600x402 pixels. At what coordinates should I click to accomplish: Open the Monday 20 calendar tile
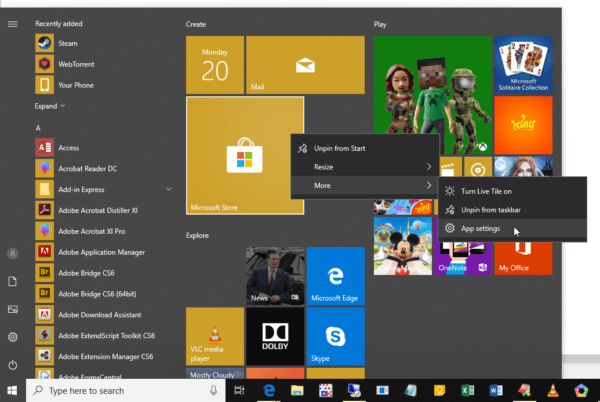pos(215,65)
